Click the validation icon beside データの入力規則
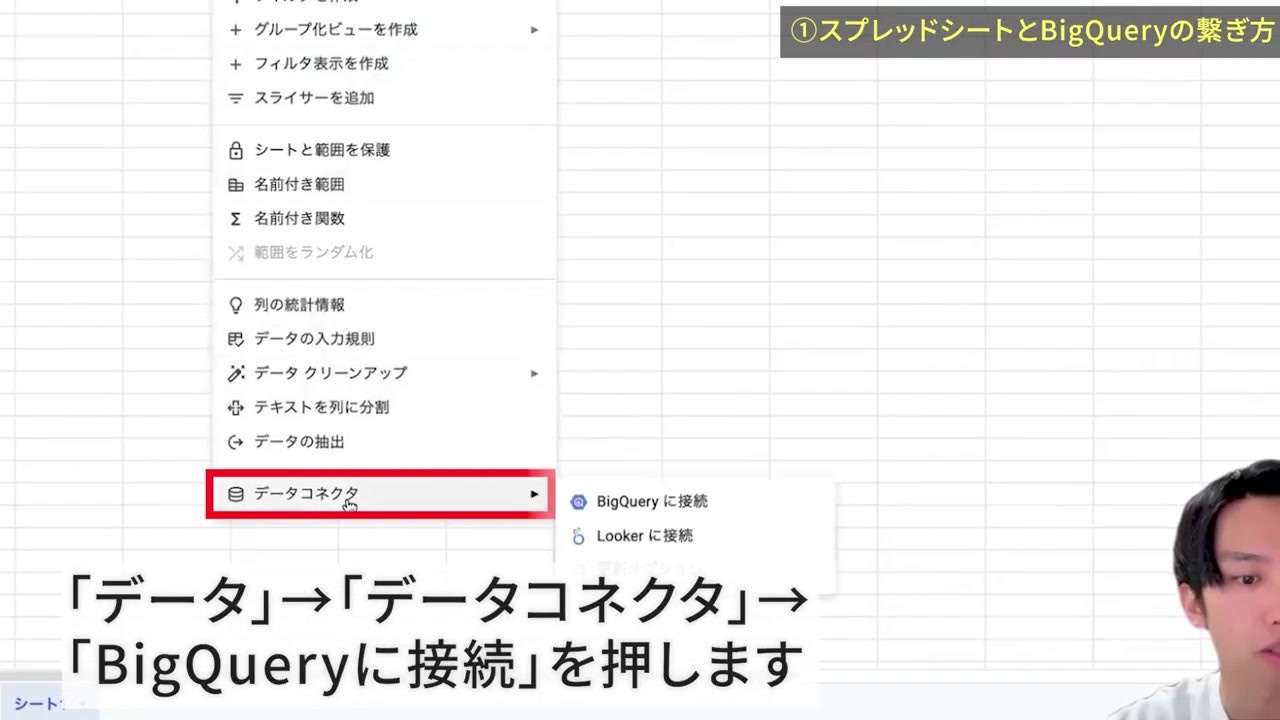Screen dimensions: 1280x720 236,339
